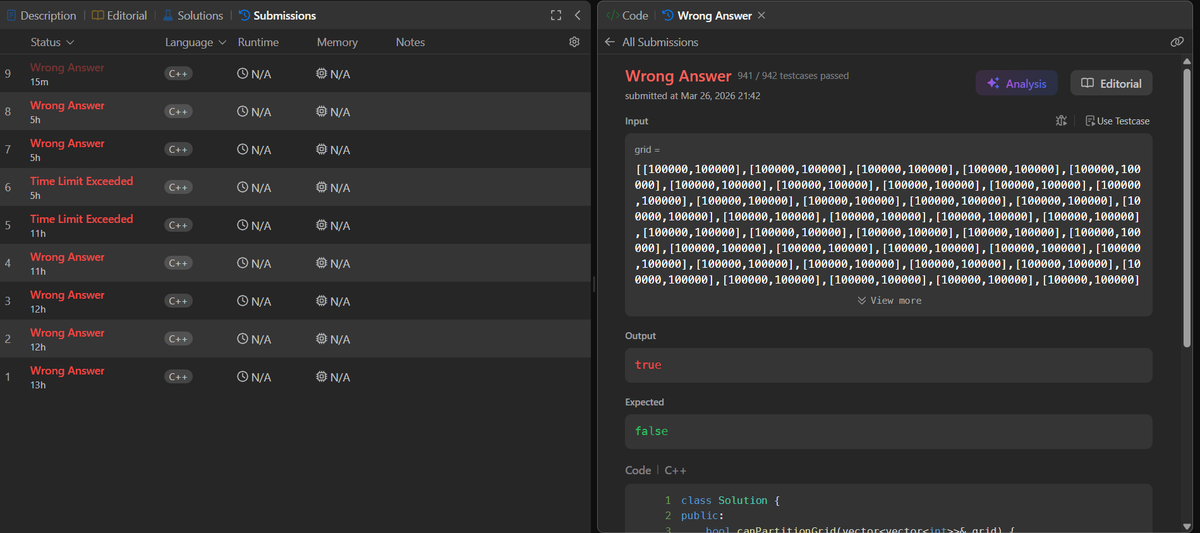The image size is (1200, 533).
Task: Open submission 9 Wrong Answer 15m
Action: tap(295, 74)
